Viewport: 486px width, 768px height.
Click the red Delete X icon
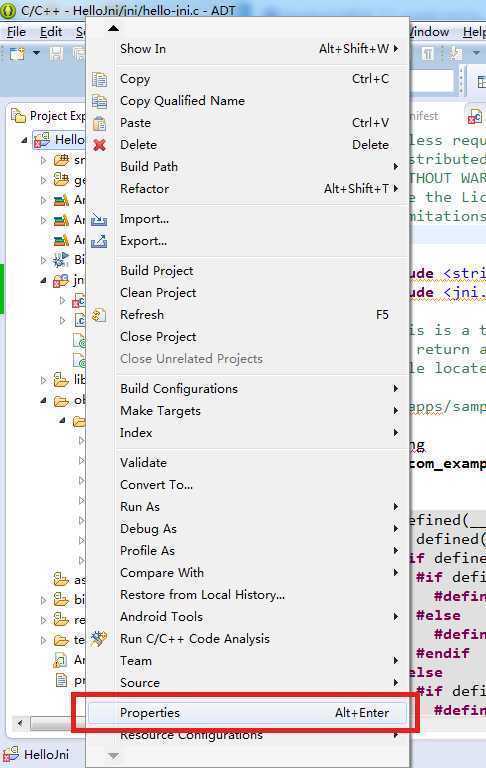pyautogui.click(x=99, y=145)
